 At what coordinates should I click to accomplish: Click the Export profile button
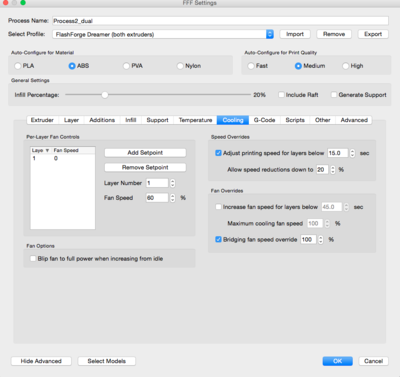tap(373, 34)
